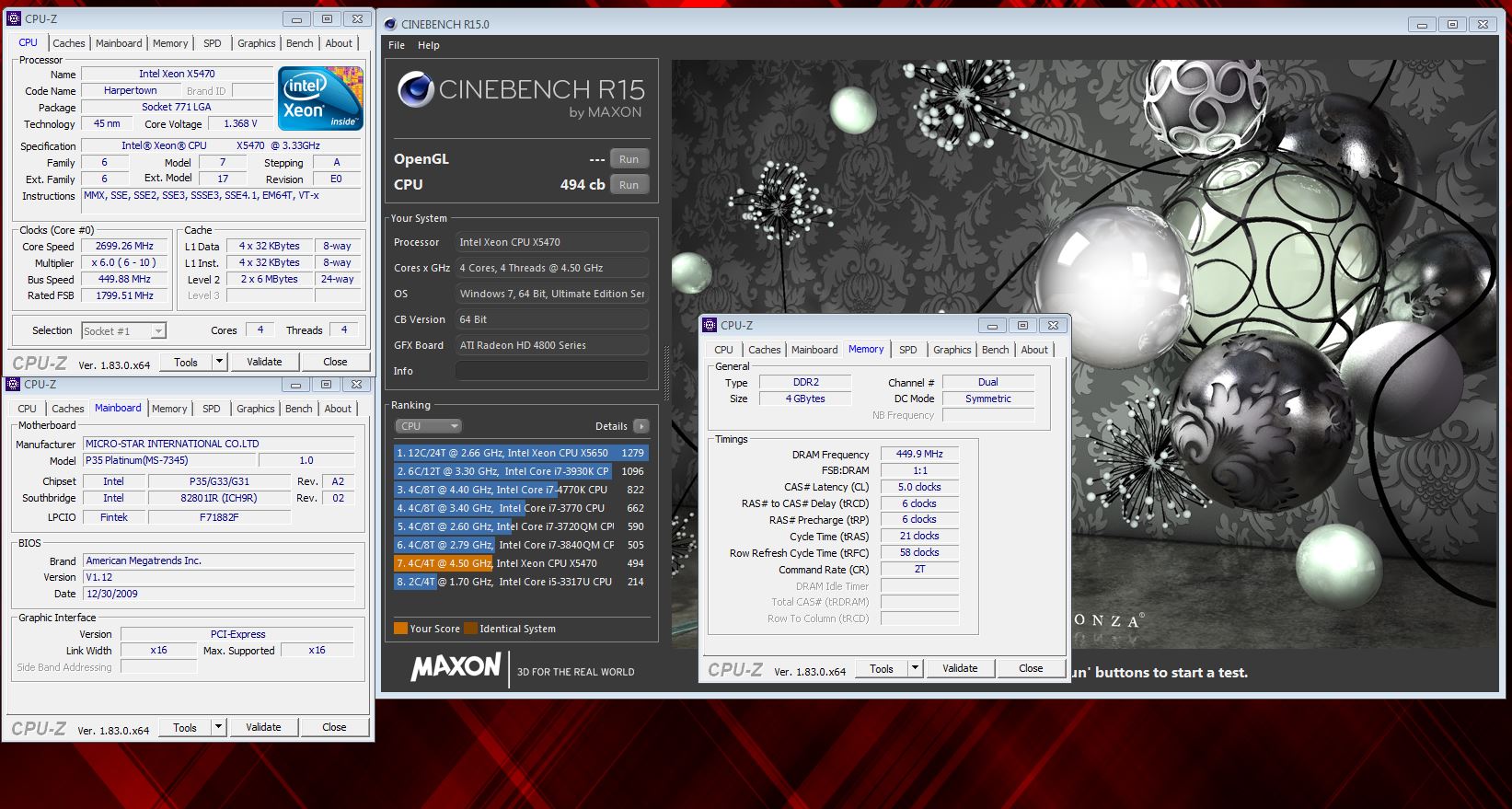Click the Southbridge 82801IR (ICH9R) field
The image size is (1512, 809).
219,498
